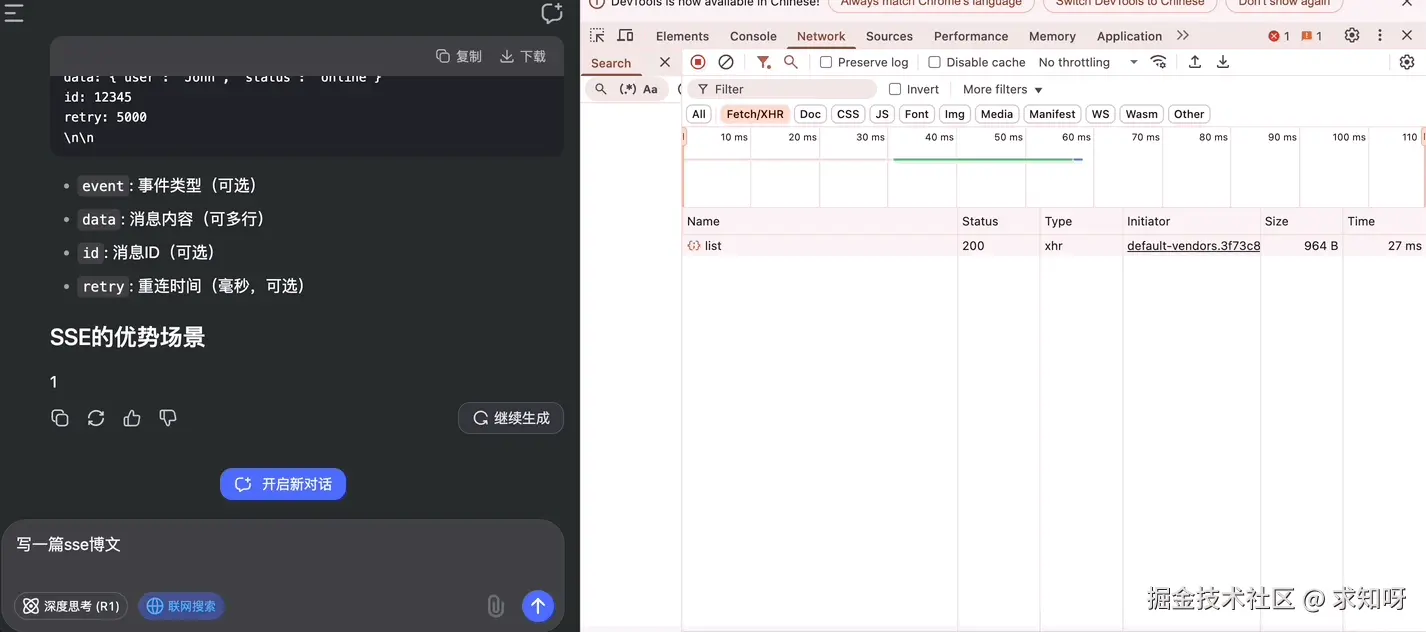Select the WS type filter
This screenshot has width=1426, height=632.
pos(1100,114)
